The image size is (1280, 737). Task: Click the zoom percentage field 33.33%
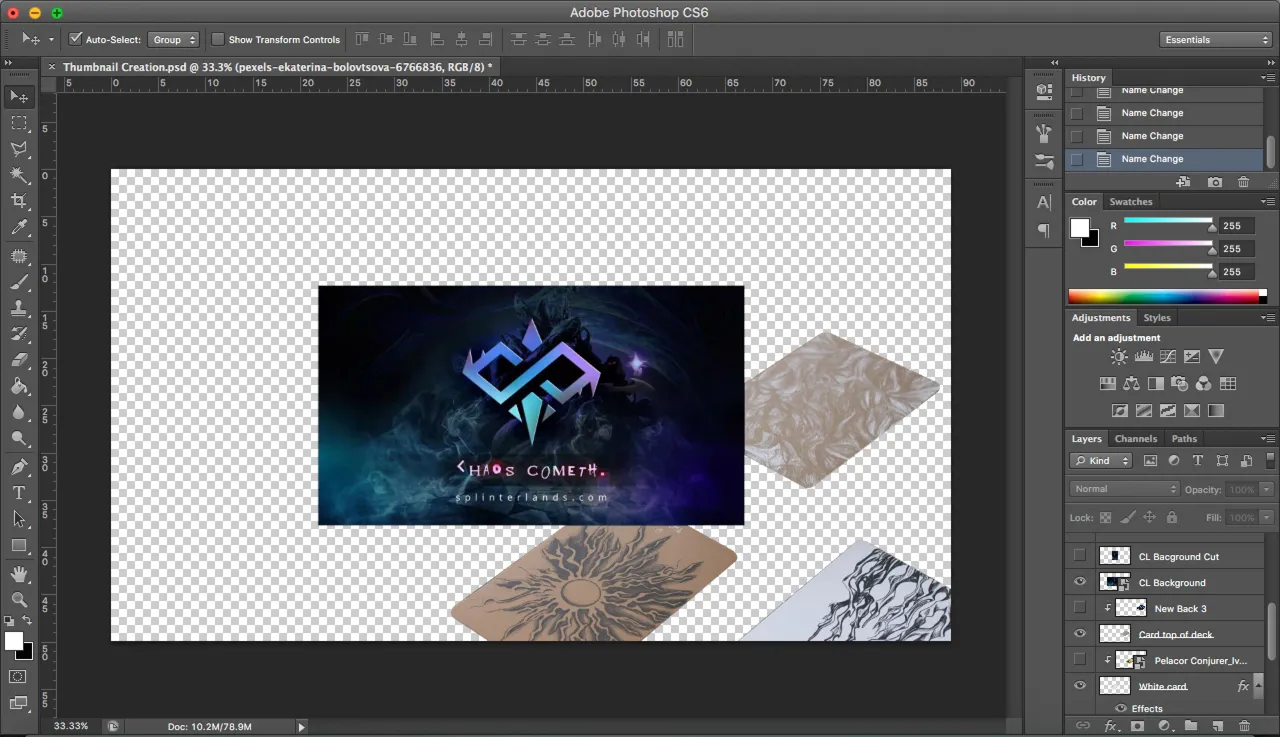[71, 726]
